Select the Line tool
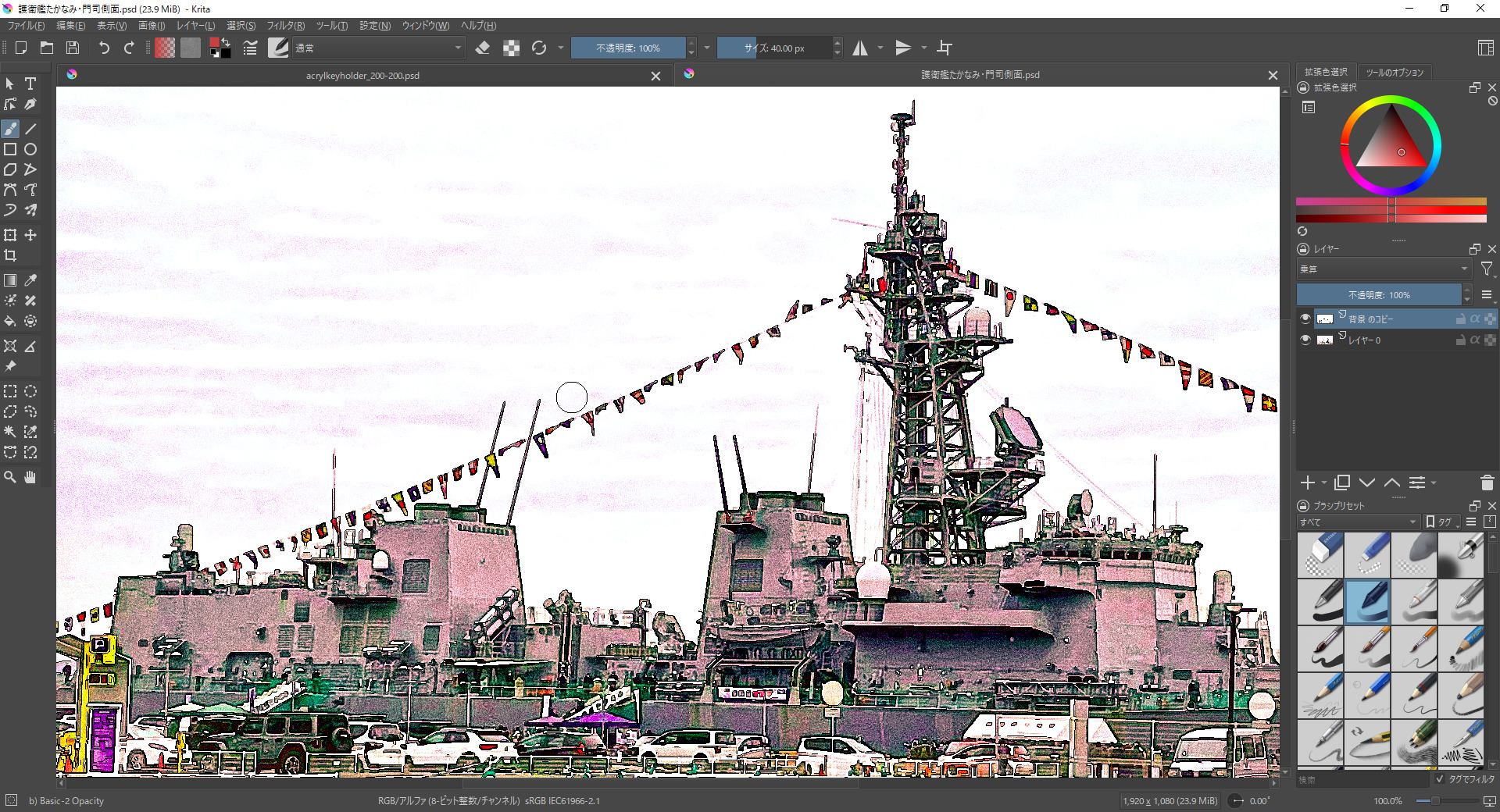Viewport: 1500px width, 812px height. point(30,129)
